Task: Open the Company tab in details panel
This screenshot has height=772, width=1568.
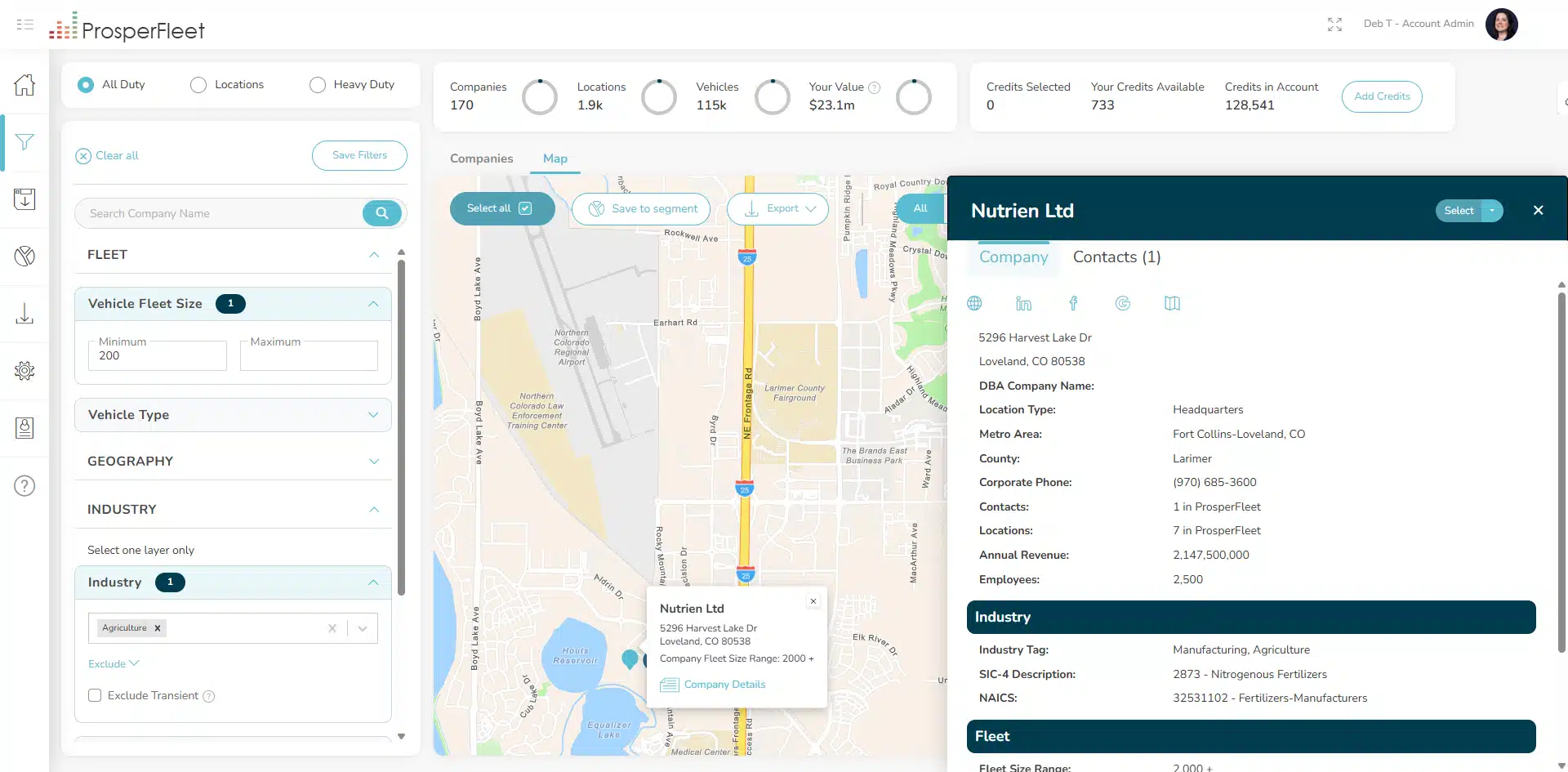Action: click(1013, 257)
